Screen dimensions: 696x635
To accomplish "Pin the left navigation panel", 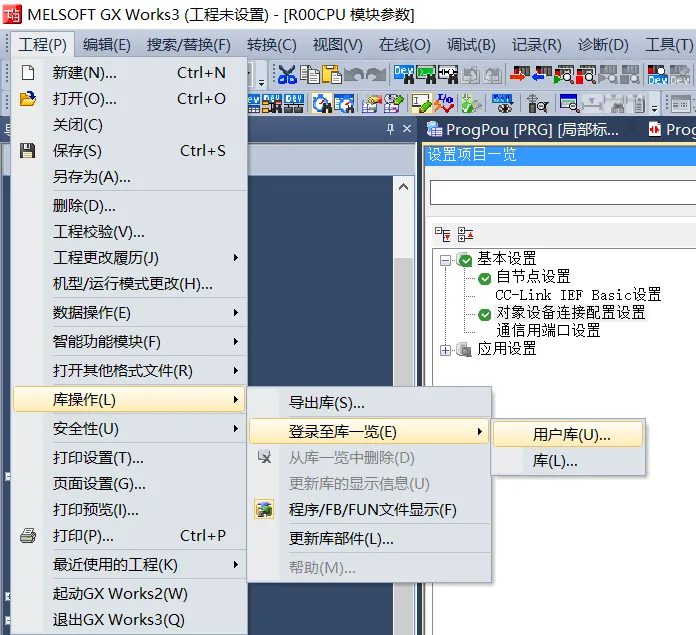I will 390,129.
